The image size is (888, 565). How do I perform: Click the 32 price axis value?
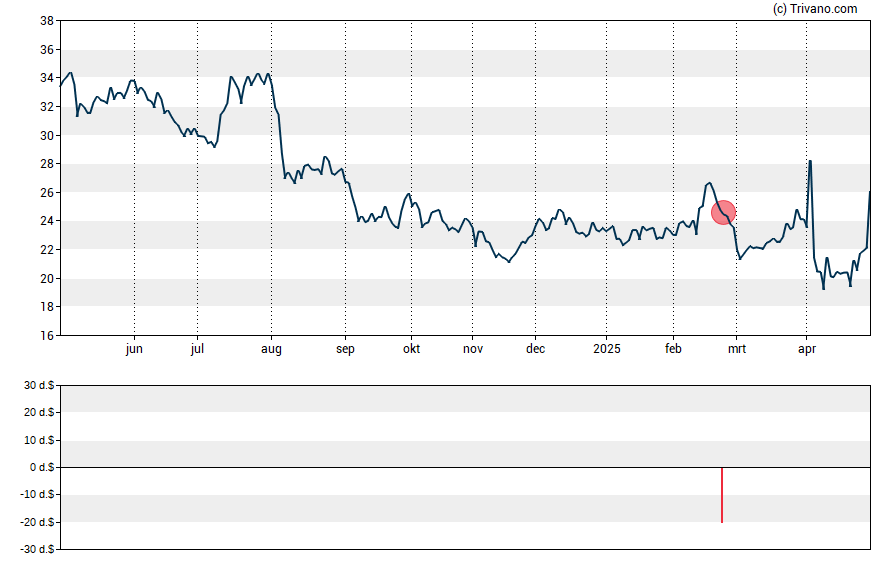47,106
